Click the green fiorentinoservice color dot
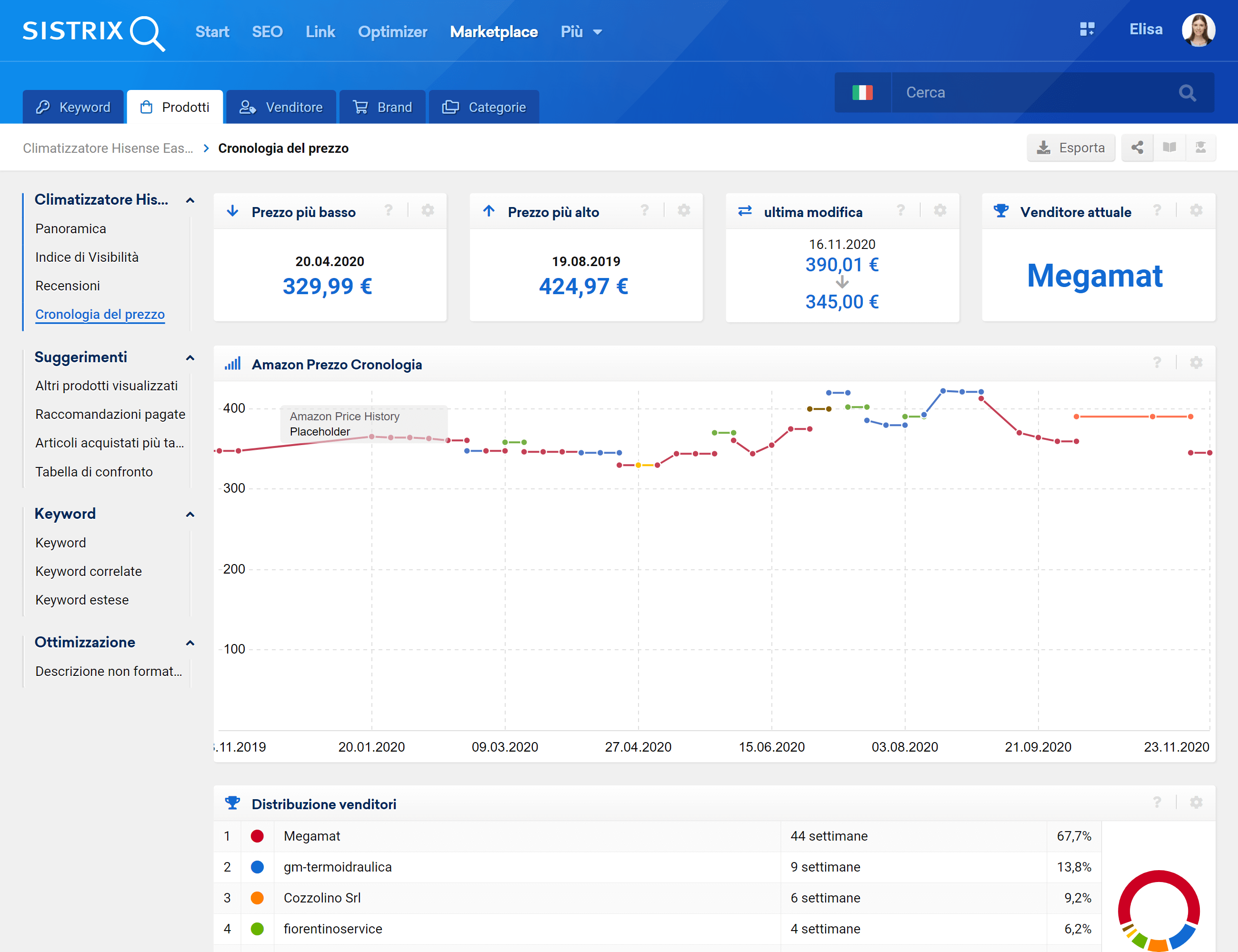This screenshot has width=1238, height=952. click(257, 929)
